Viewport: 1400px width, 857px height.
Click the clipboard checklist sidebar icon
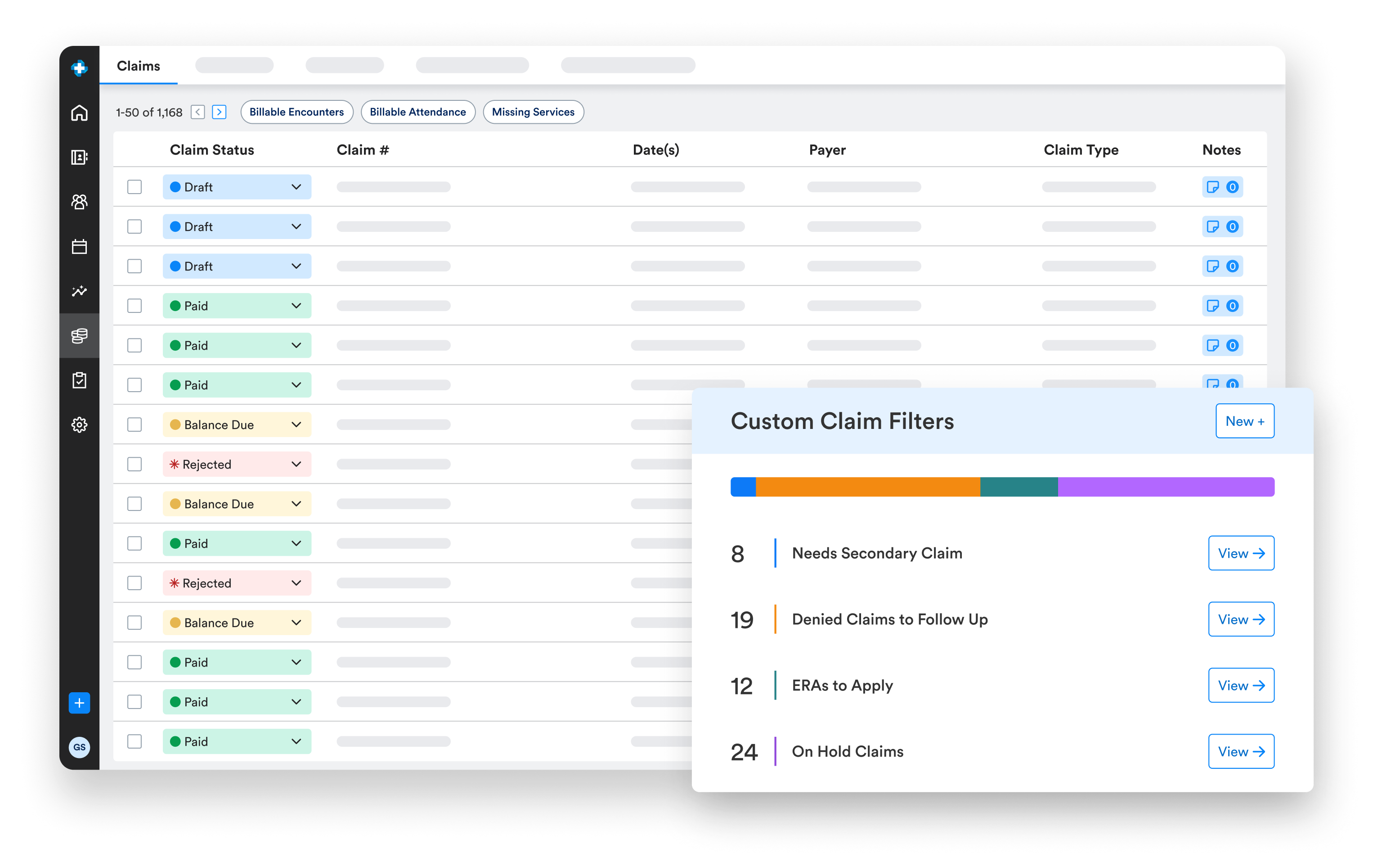point(79,380)
